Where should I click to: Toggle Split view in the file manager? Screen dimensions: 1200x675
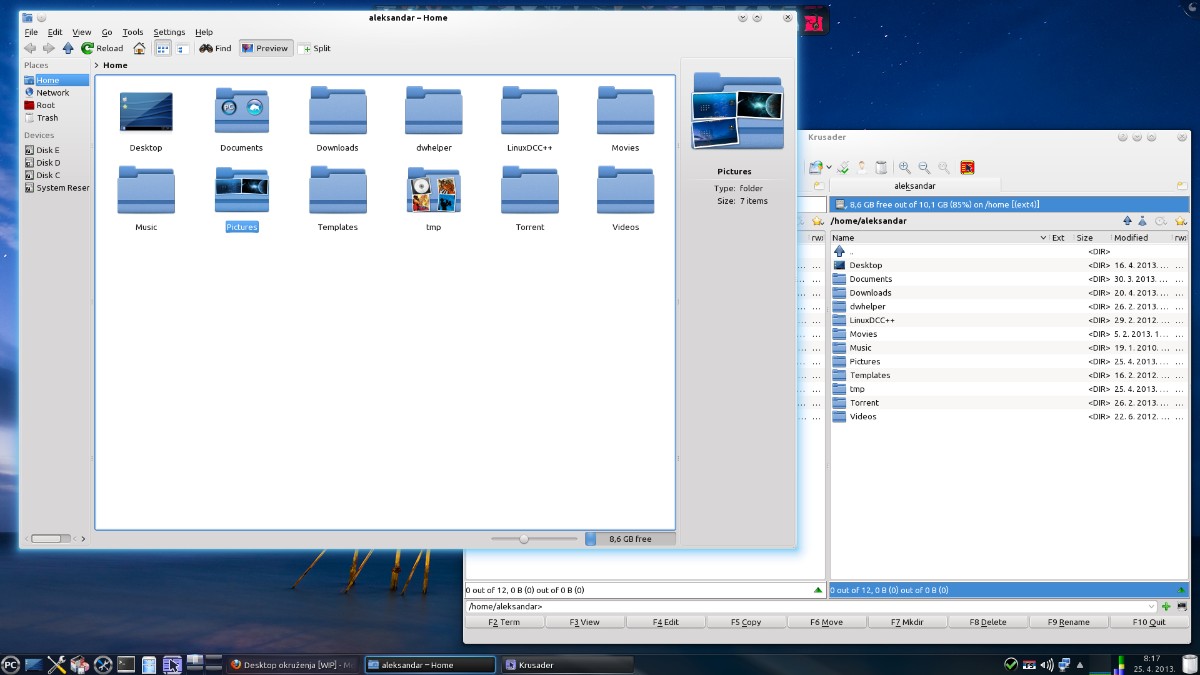(314, 48)
